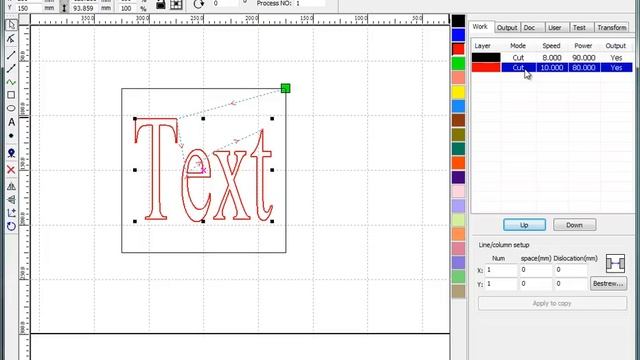
Task: Click the percent field showing 100
Action: 128,8
